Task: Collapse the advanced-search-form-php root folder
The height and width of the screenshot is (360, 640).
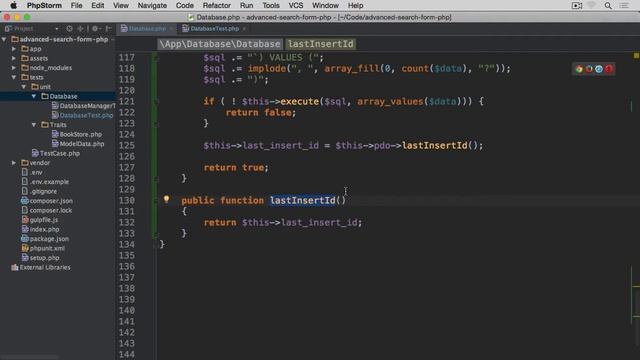Action: pos(4,39)
